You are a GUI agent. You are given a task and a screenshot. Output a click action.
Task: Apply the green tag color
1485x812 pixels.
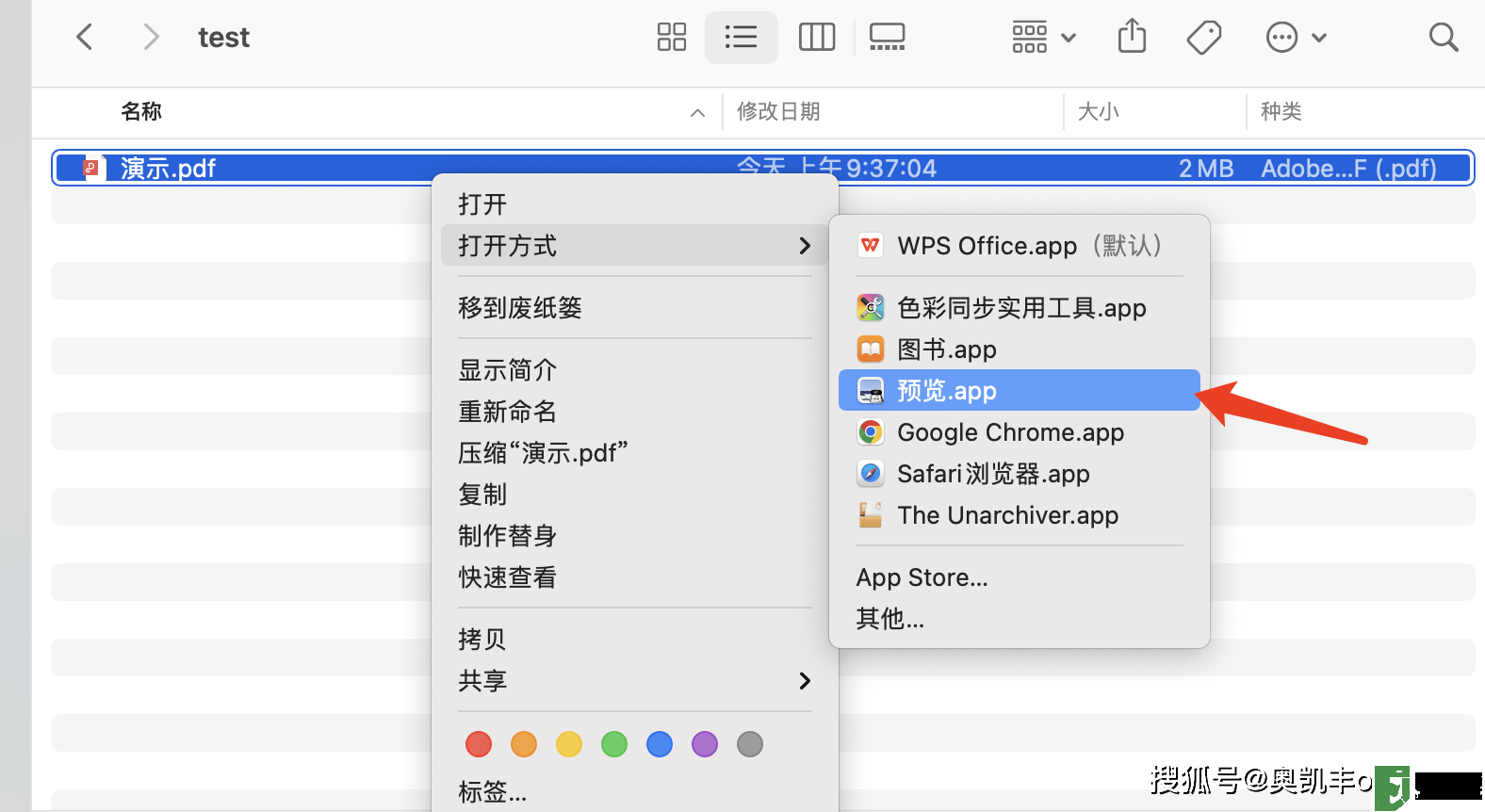pyautogui.click(x=614, y=744)
